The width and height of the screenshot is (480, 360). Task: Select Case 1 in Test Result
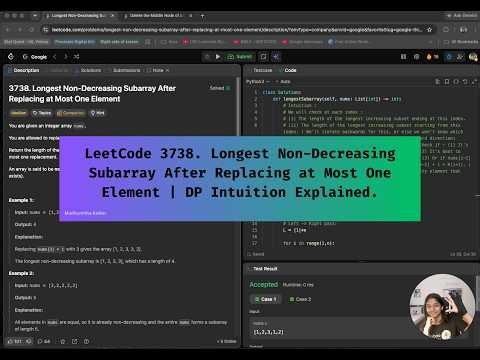pyautogui.click(x=266, y=299)
